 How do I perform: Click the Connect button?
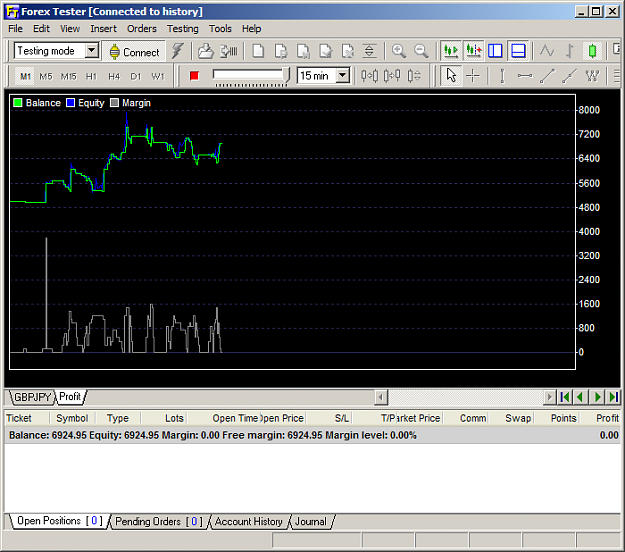pyautogui.click(x=134, y=52)
